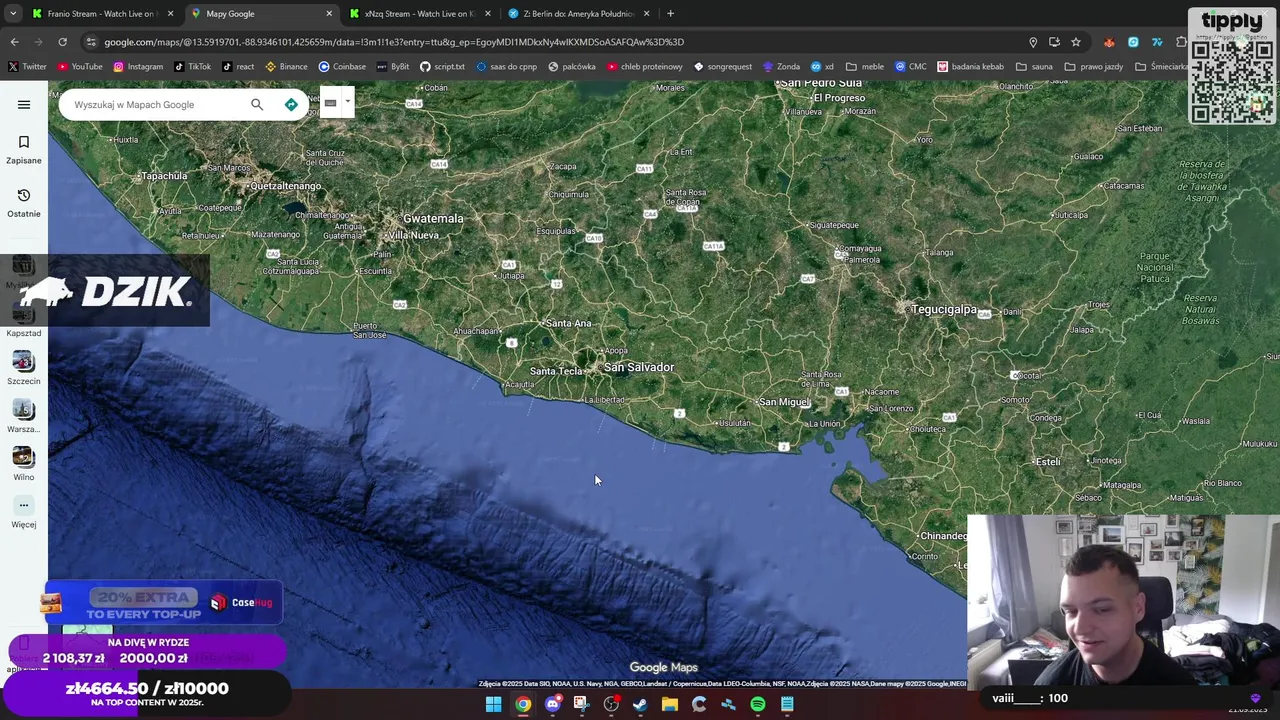Click the San Salvador city label
Image resolution: width=1280 pixels, height=720 pixels.
639,367
